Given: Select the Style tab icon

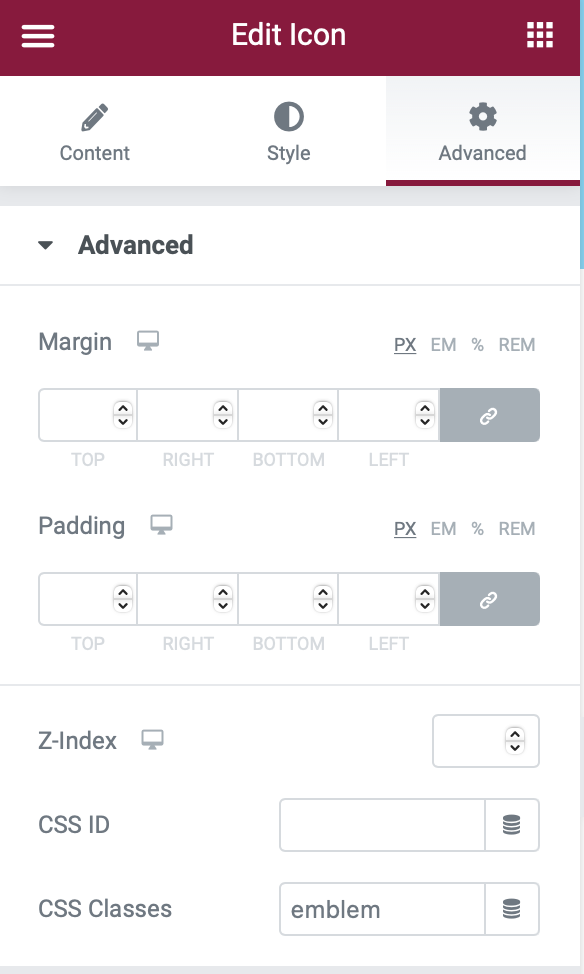Looking at the screenshot, I should (289, 117).
